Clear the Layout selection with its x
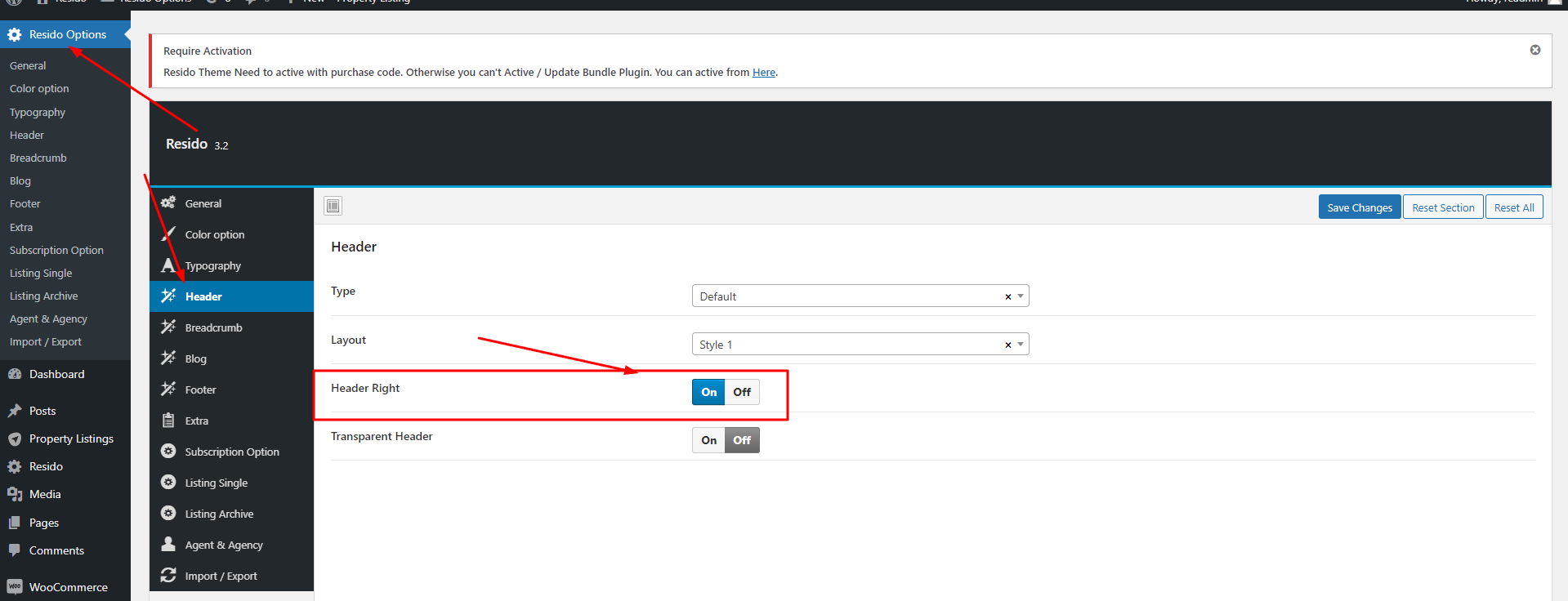1568x601 pixels. coord(1007,345)
